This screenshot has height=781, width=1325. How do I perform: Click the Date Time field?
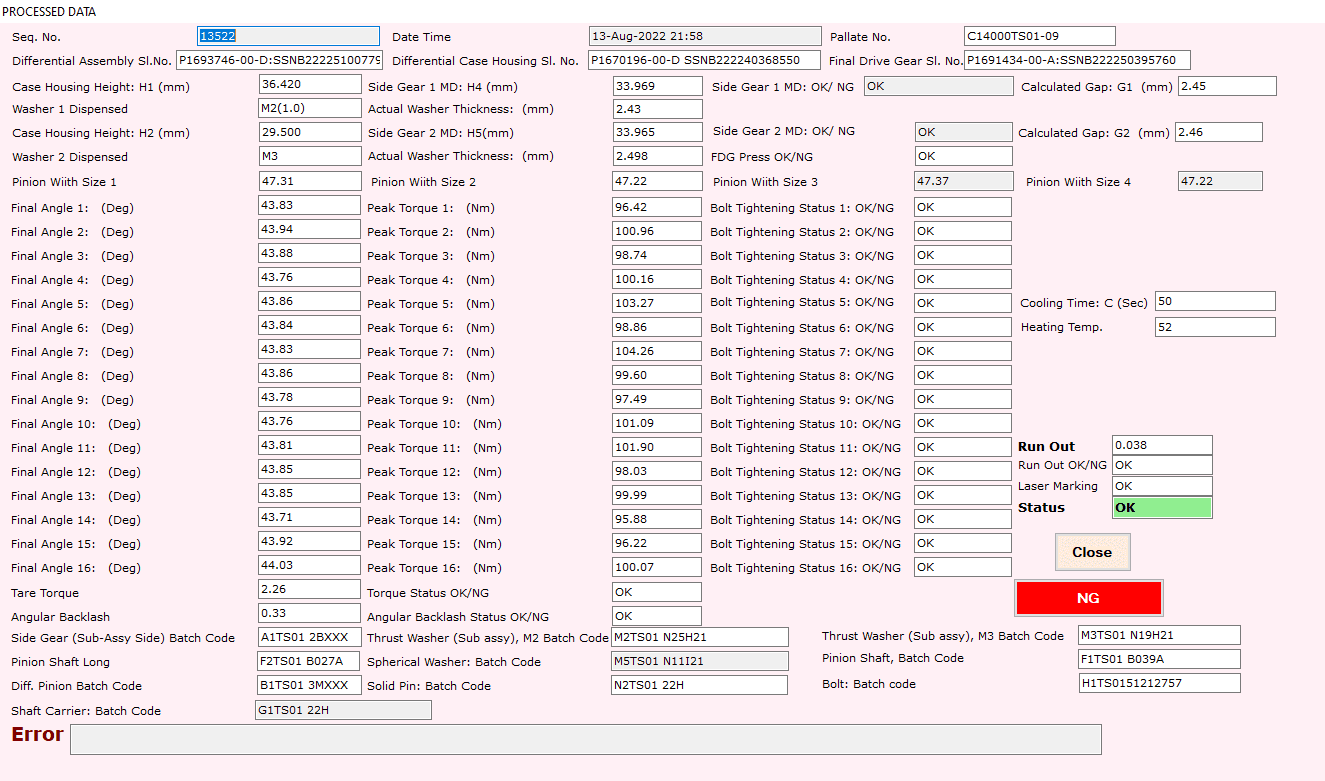(x=705, y=36)
